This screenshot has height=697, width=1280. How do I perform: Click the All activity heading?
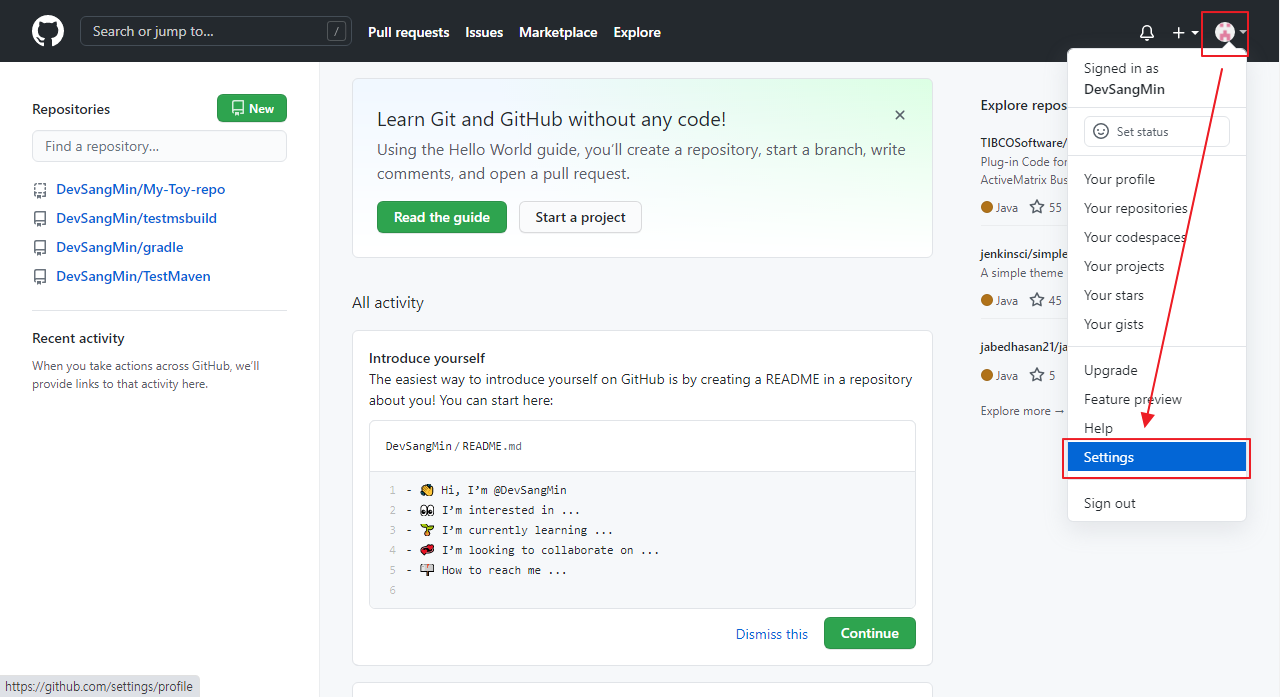(x=388, y=302)
